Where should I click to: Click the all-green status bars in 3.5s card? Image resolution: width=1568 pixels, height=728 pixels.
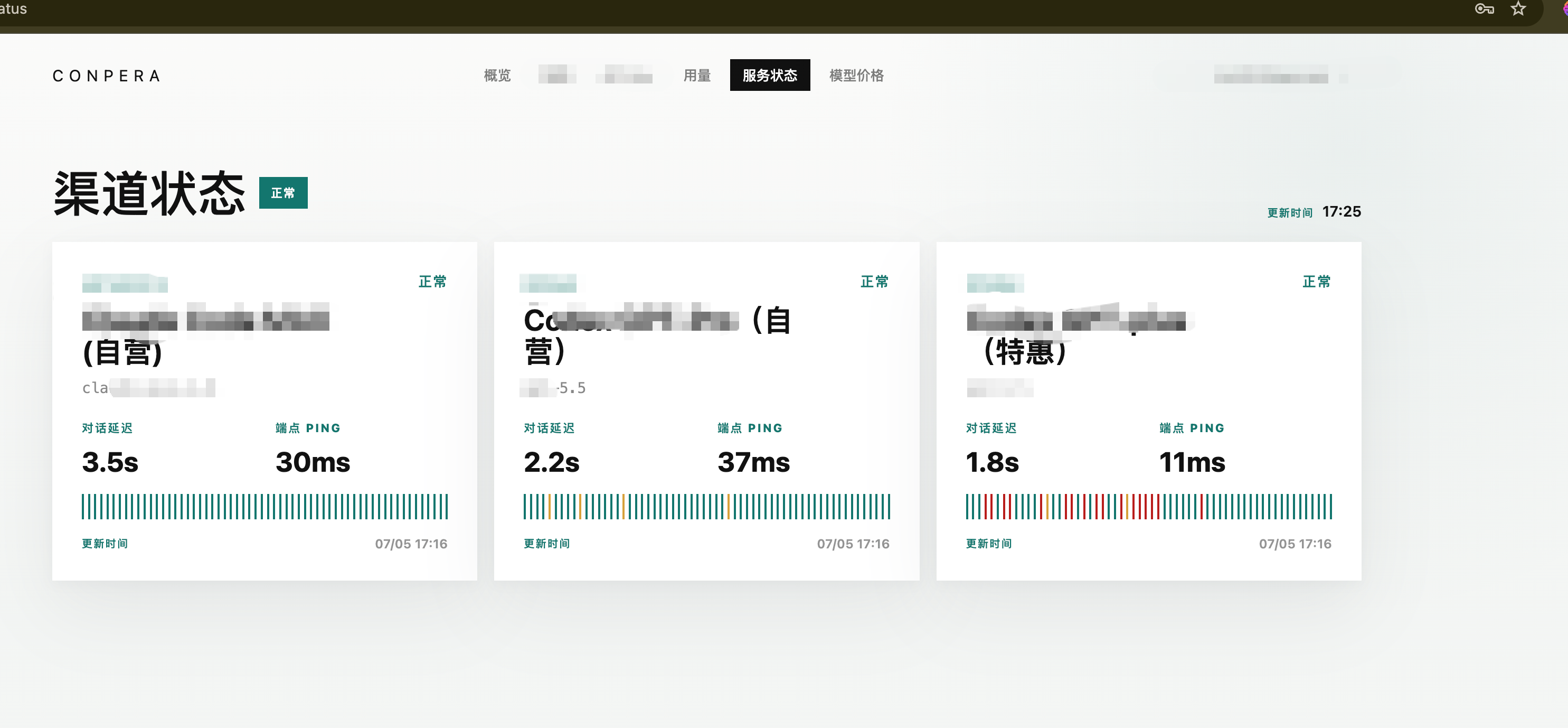coord(265,506)
